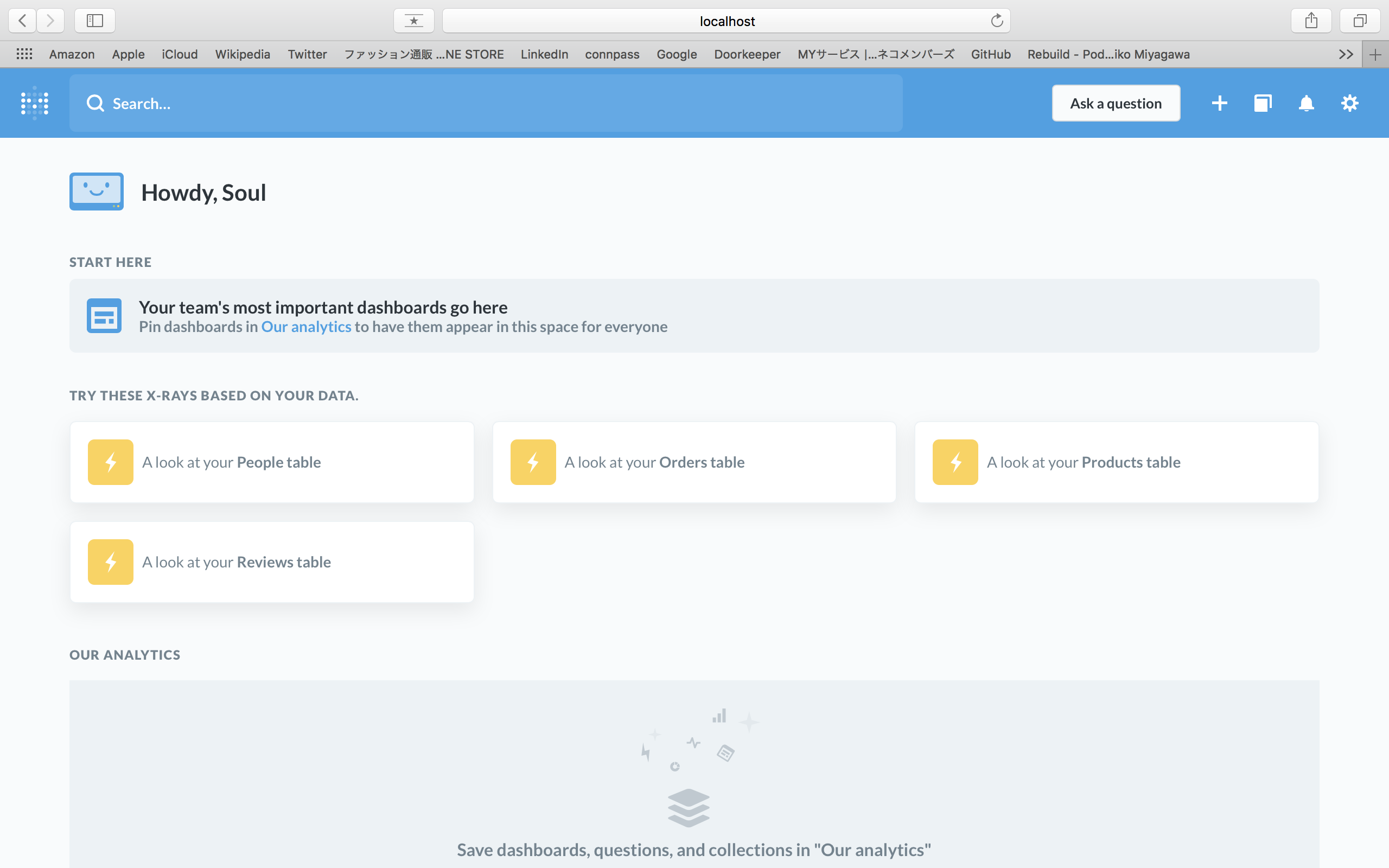1389x868 pixels.
Task: Click the notifications bell icon
Action: click(1307, 103)
